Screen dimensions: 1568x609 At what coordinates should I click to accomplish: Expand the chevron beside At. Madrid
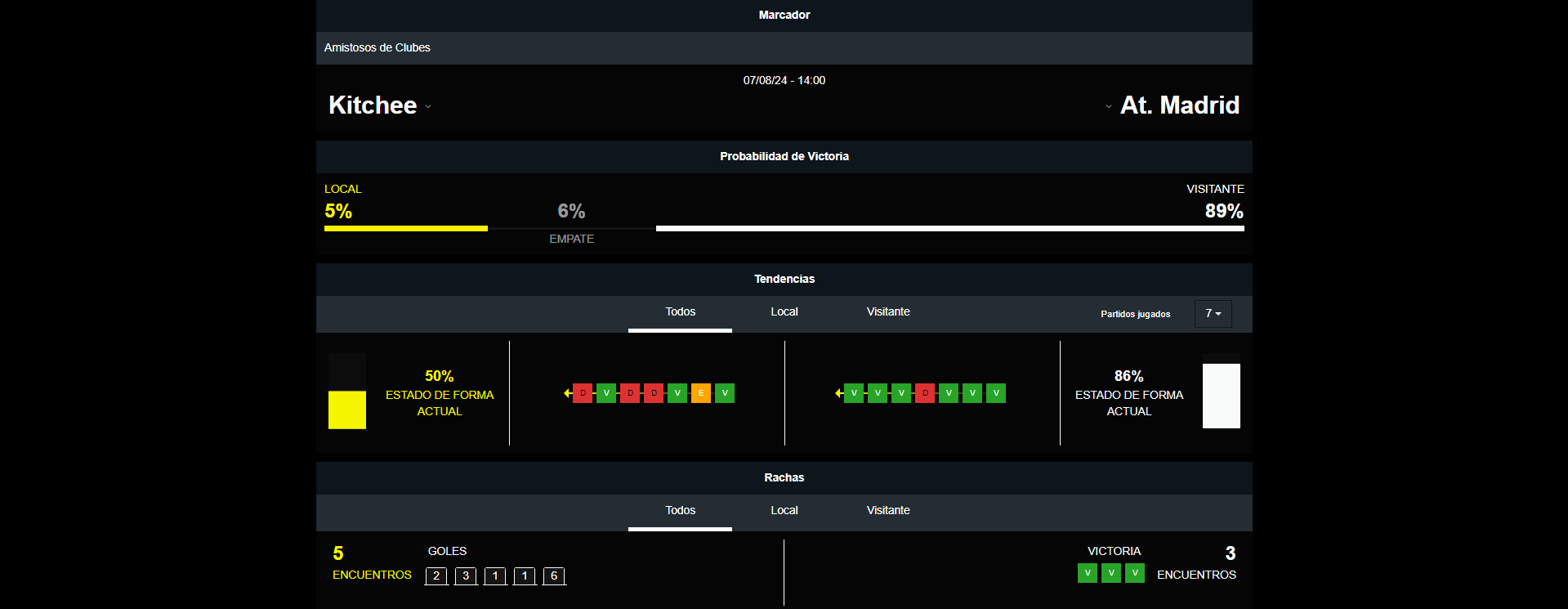click(x=1108, y=106)
